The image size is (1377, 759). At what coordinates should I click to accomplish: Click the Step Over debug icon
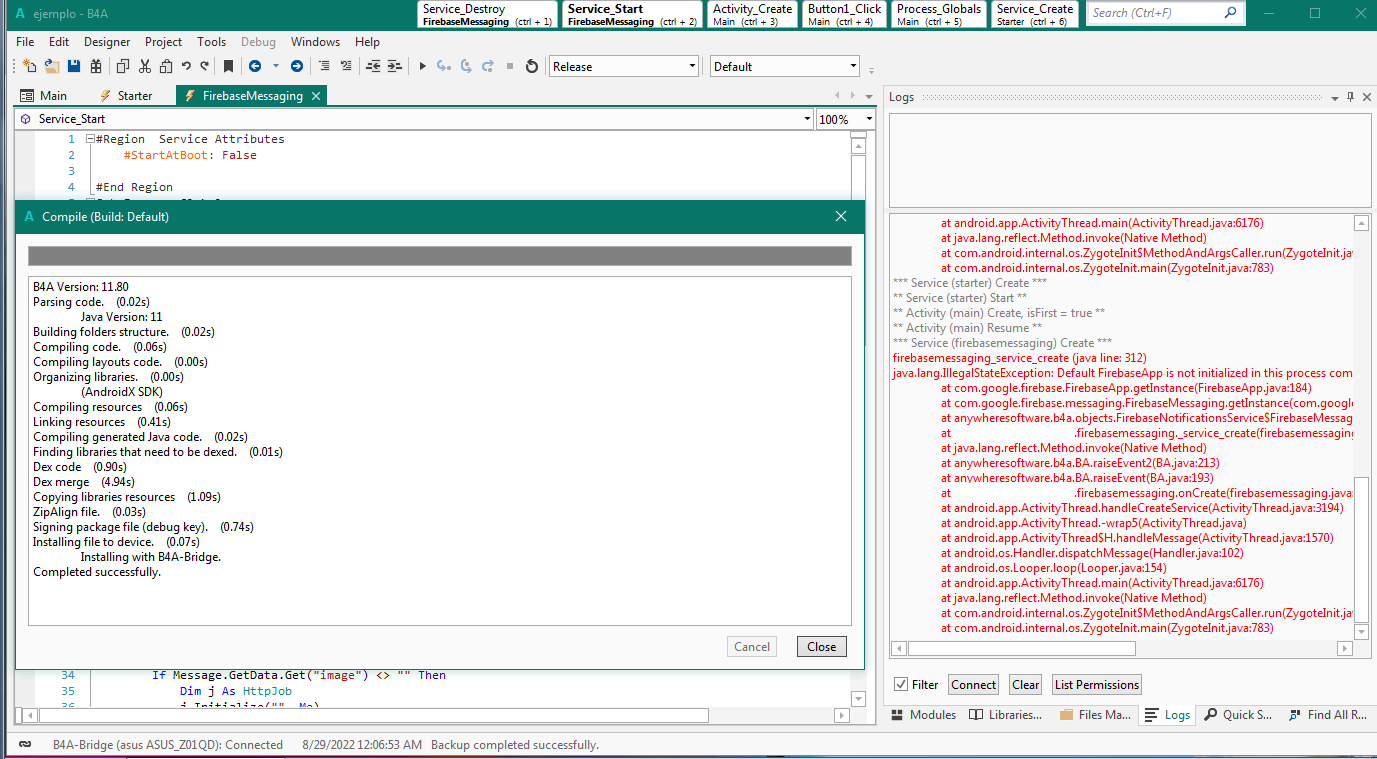(466, 67)
